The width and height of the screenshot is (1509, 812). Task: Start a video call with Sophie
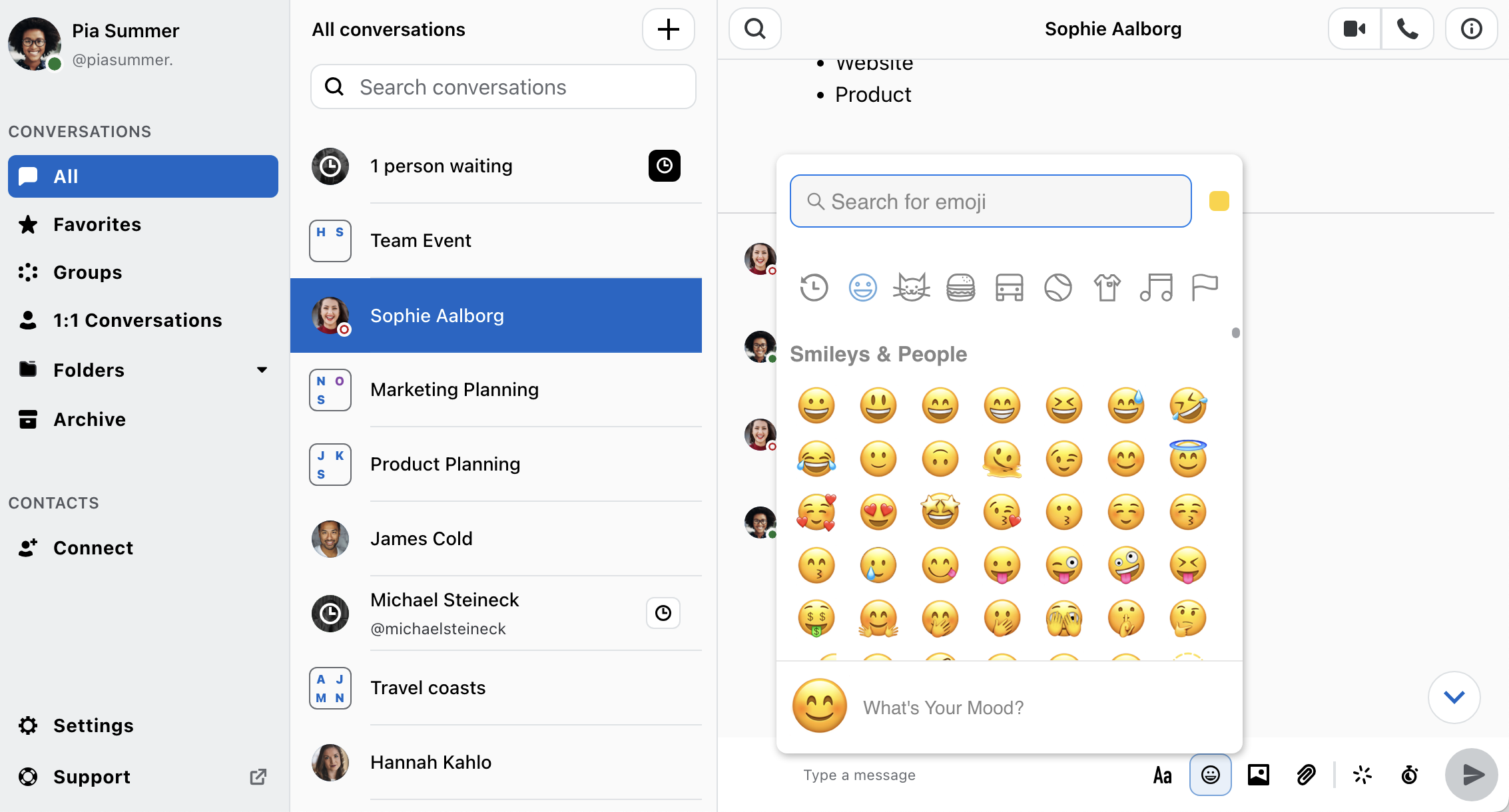point(1355,29)
